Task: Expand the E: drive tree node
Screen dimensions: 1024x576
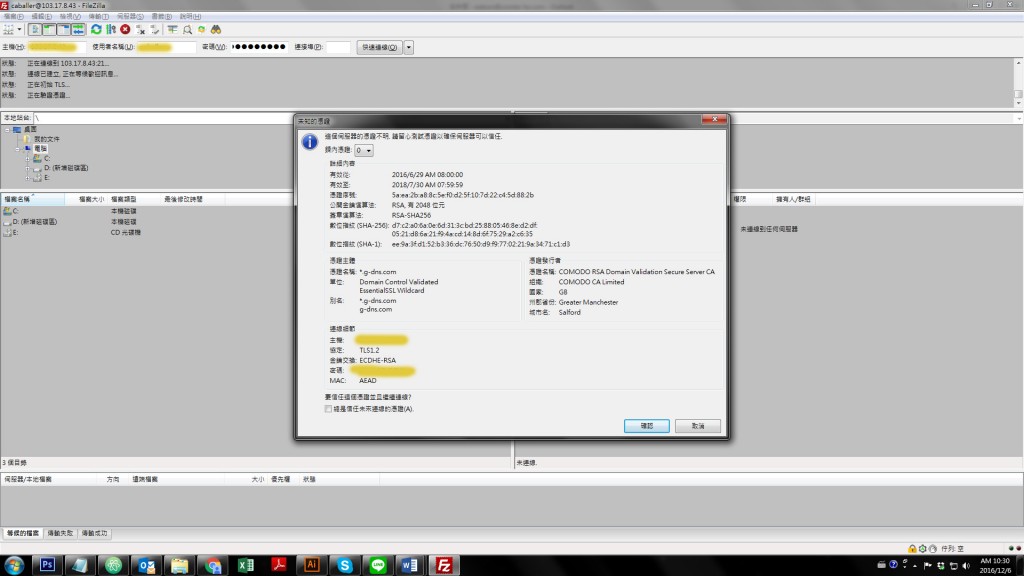Action: [x=27, y=178]
